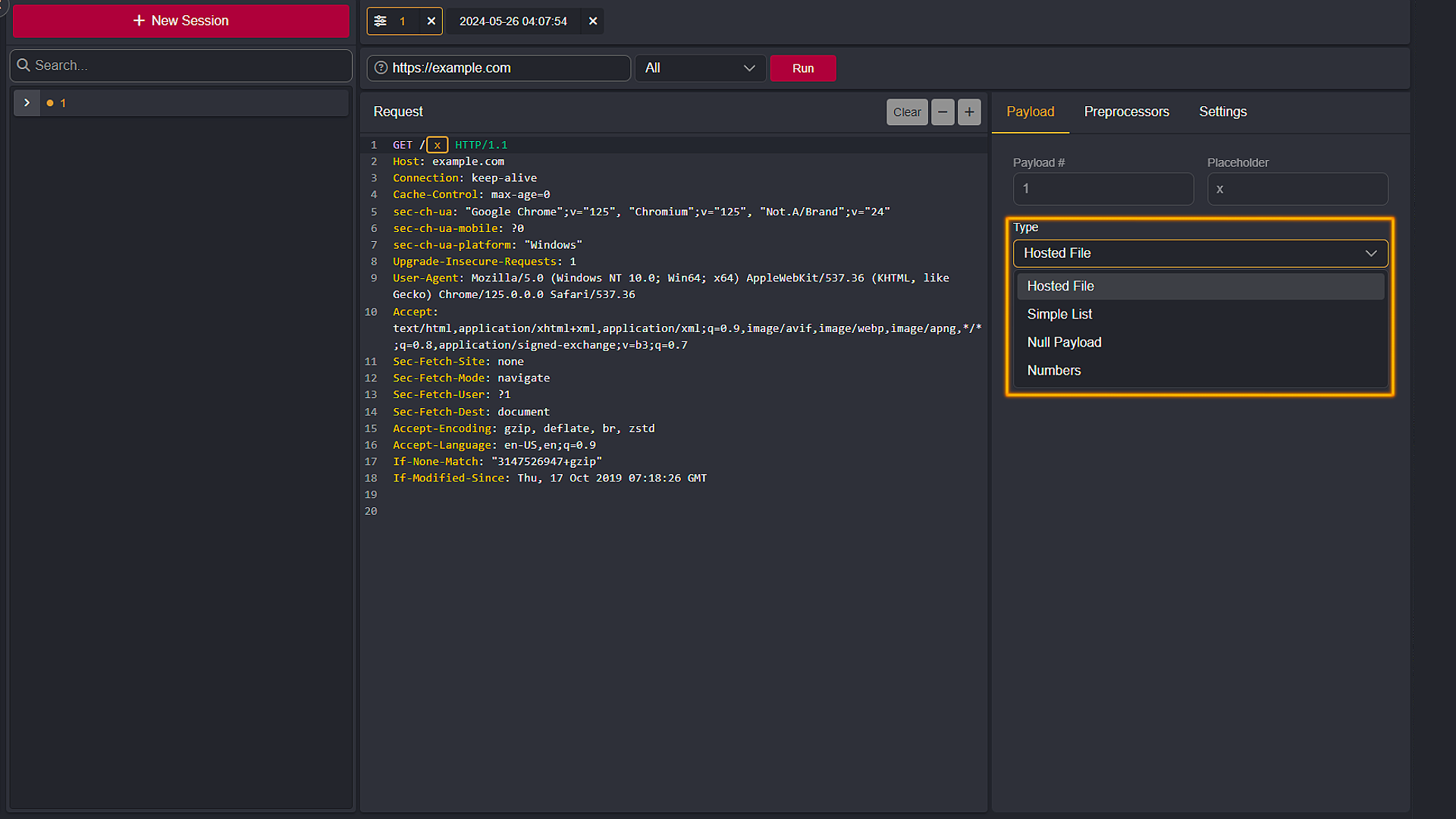Click the minus remove placeholder icon
This screenshot has height=819, width=1456.
(943, 112)
